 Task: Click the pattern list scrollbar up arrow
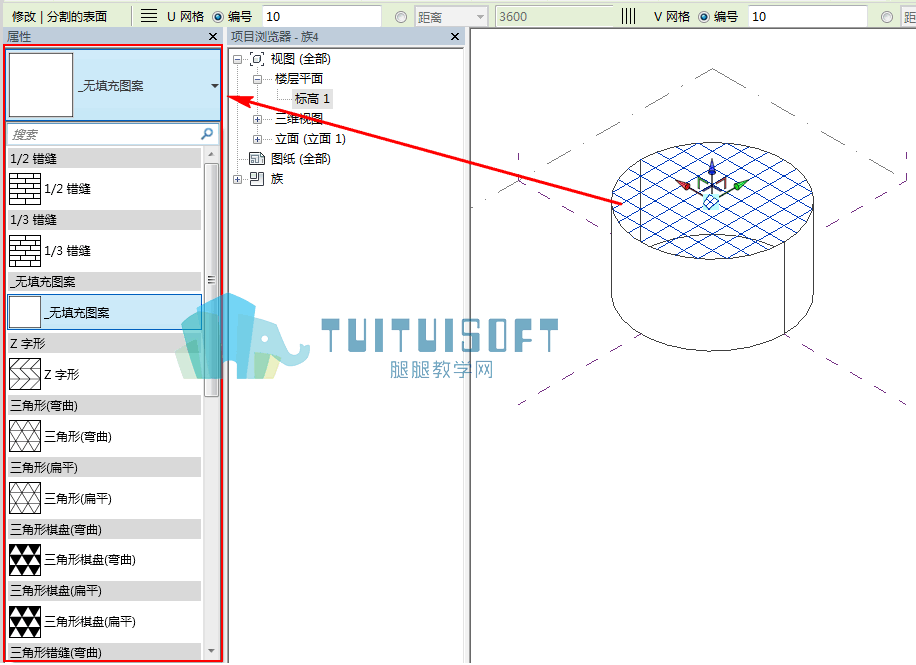coord(211,154)
